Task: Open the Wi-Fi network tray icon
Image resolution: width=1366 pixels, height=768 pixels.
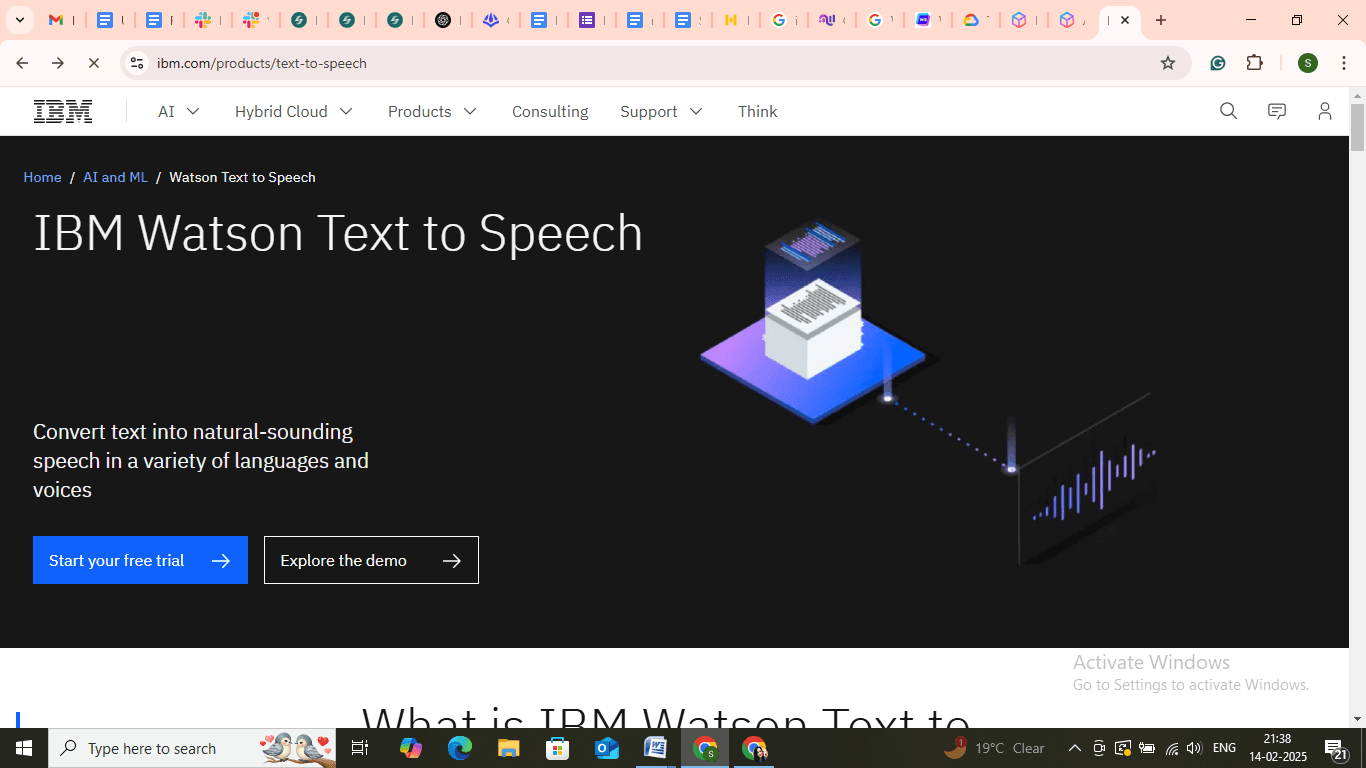Action: (1171, 748)
